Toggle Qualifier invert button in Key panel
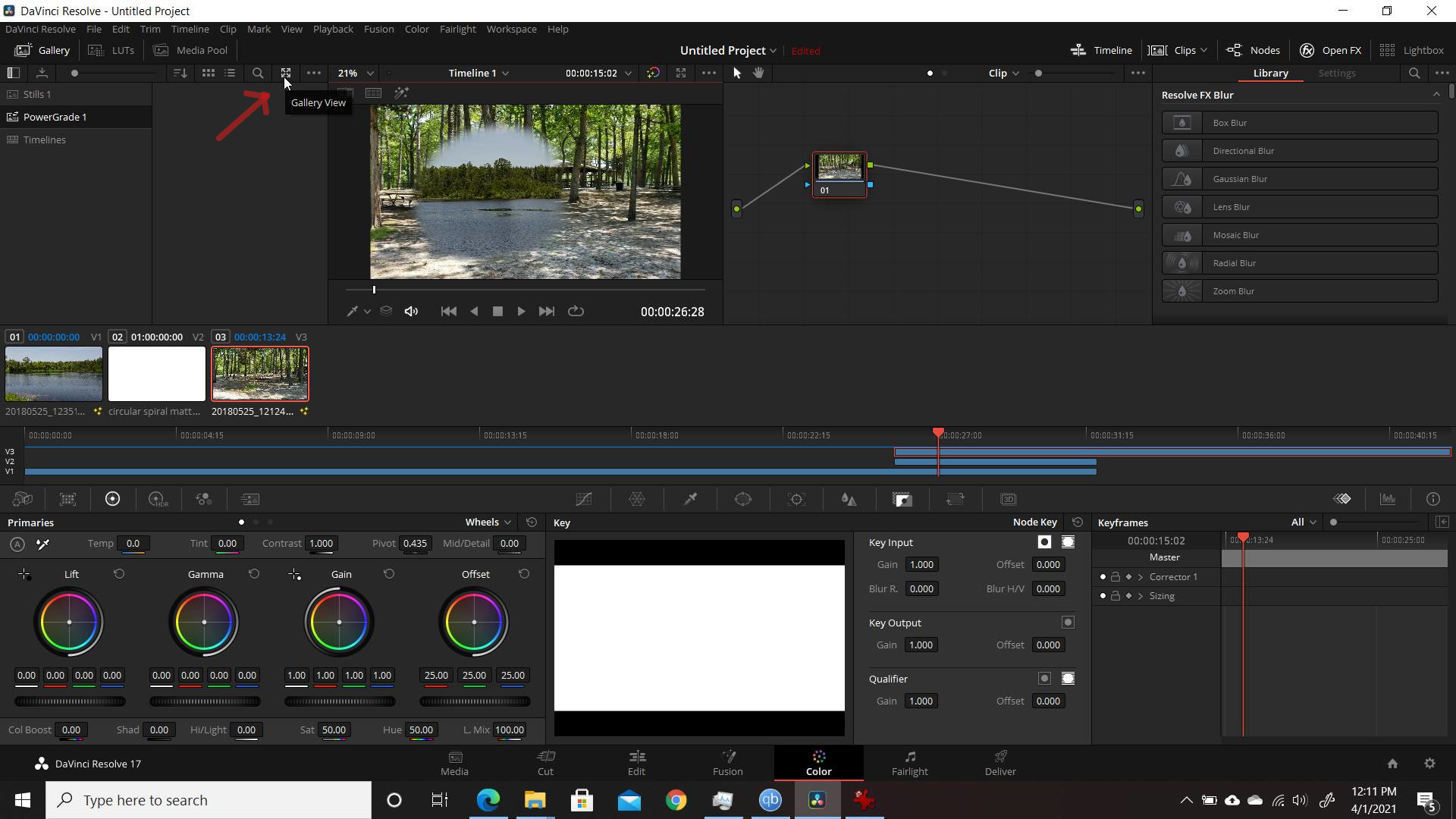 click(x=1044, y=679)
